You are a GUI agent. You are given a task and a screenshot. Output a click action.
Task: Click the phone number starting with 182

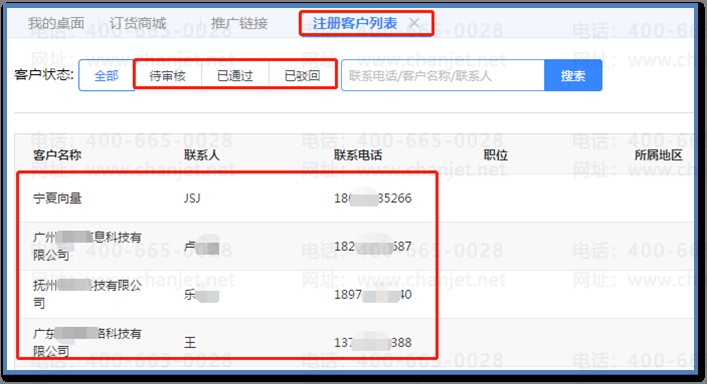click(x=373, y=246)
